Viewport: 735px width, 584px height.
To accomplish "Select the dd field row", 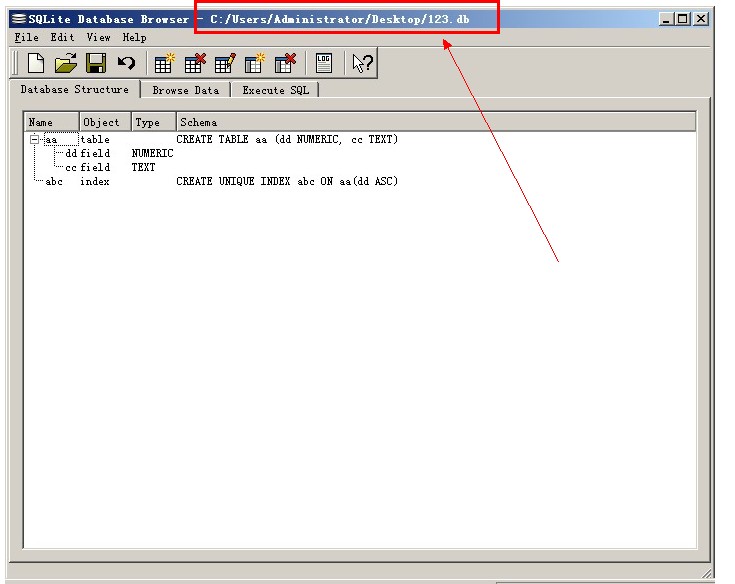I will [x=71, y=154].
